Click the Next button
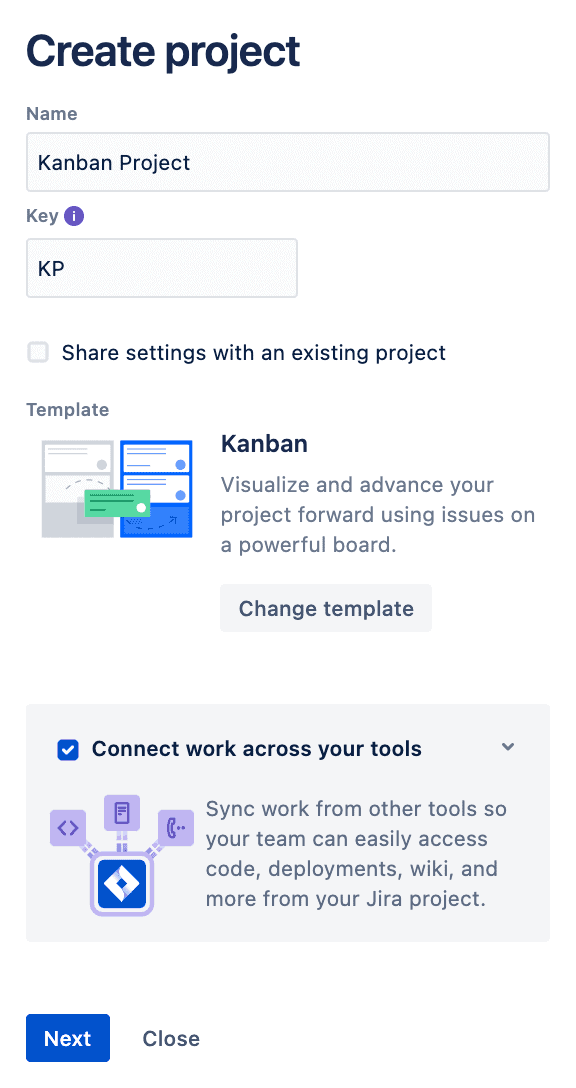The height and width of the screenshot is (1088, 576). pos(68,1038)
